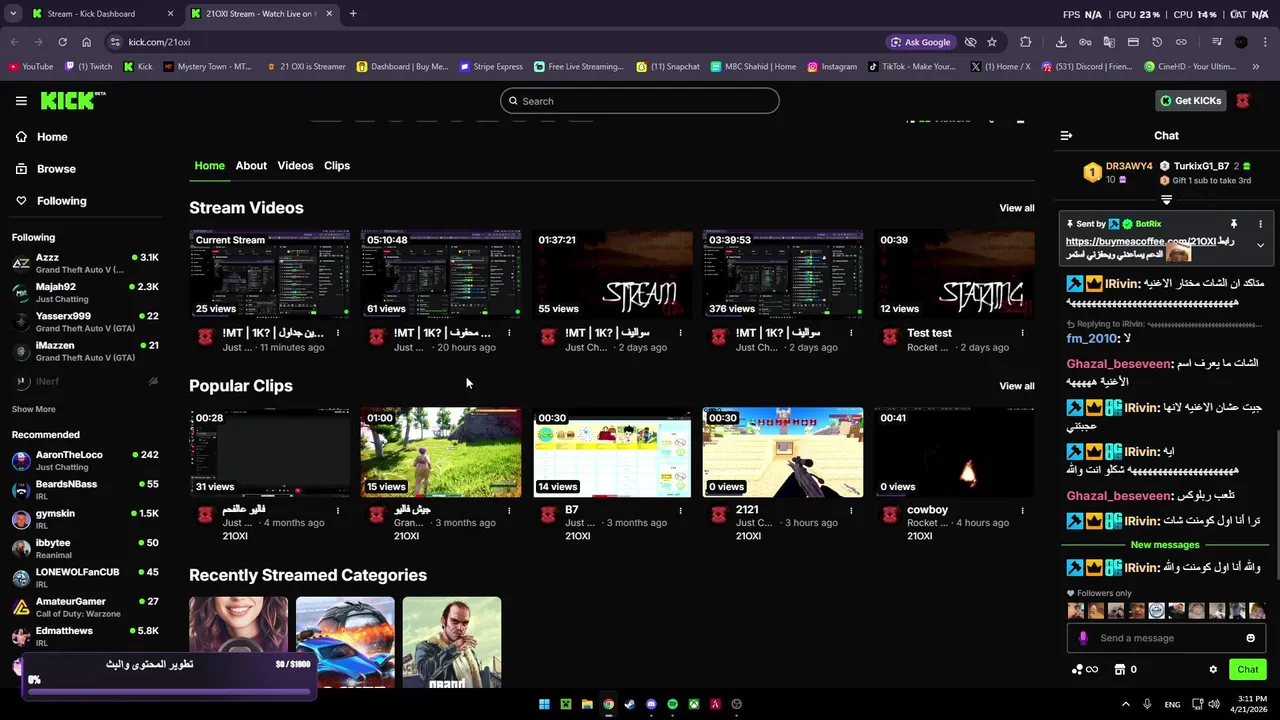Open the tab search dropdown in Chrome
This screenshot has height=720, width=1280.
click(13, 14)
